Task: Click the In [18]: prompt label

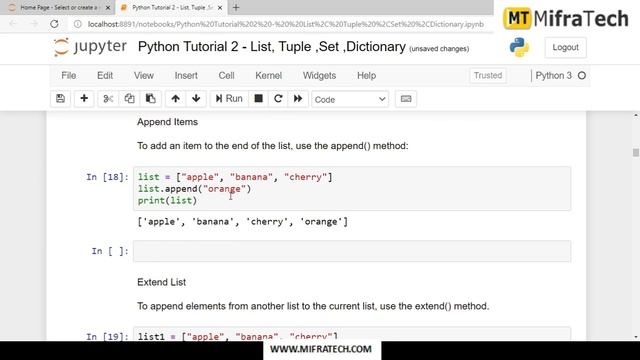Action: coord(107,177)
